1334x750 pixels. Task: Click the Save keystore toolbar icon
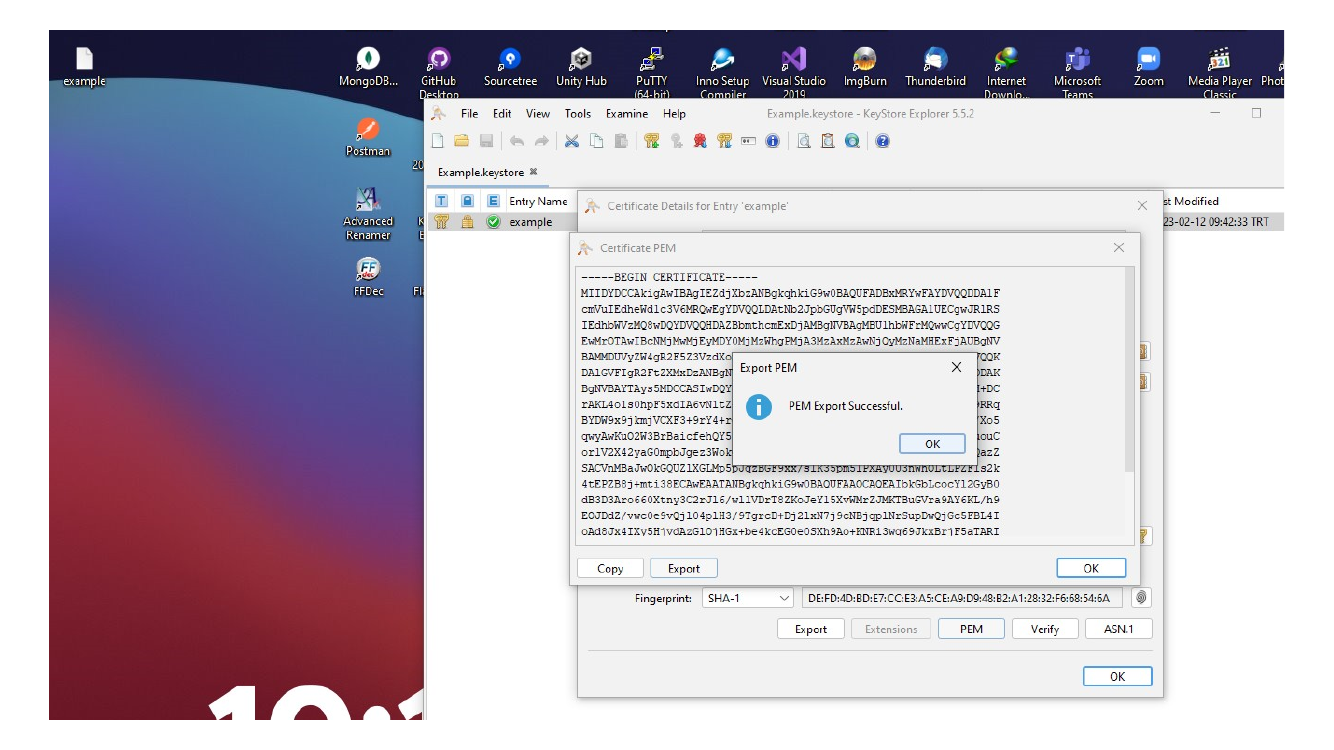tap(486, 141)
